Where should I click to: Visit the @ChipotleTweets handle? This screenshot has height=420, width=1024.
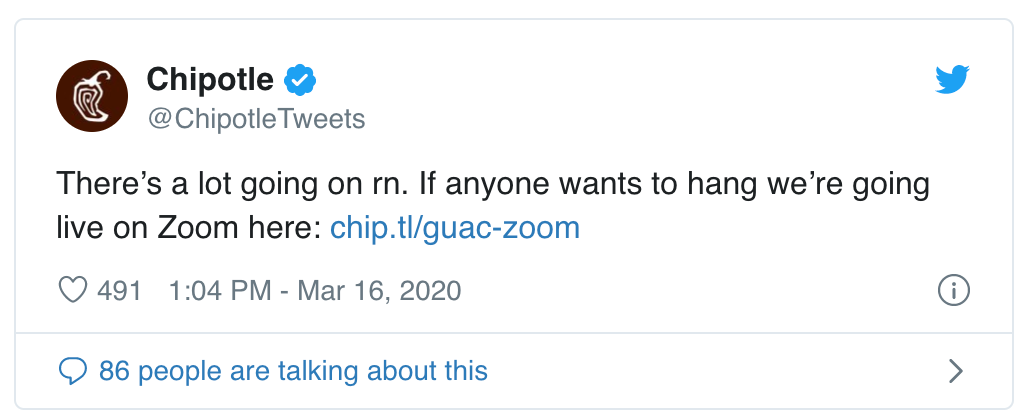tap(257, 119)
